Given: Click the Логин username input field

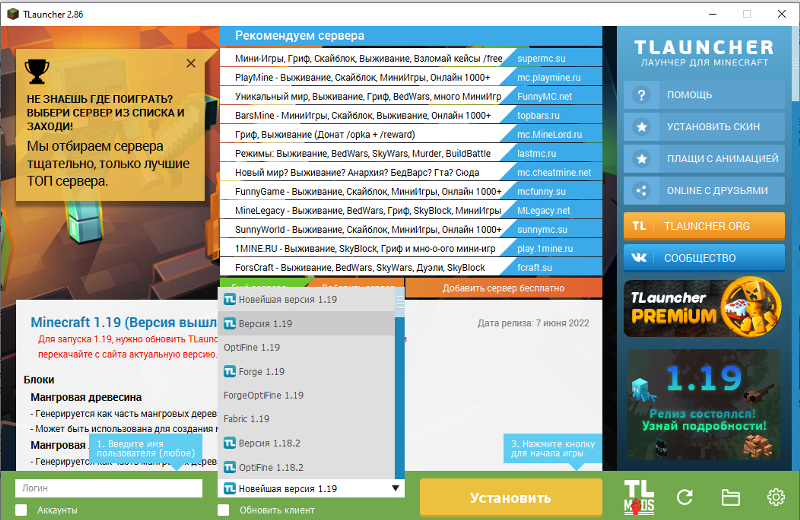Looking at the screenshot, I should (x=108, y=489).
